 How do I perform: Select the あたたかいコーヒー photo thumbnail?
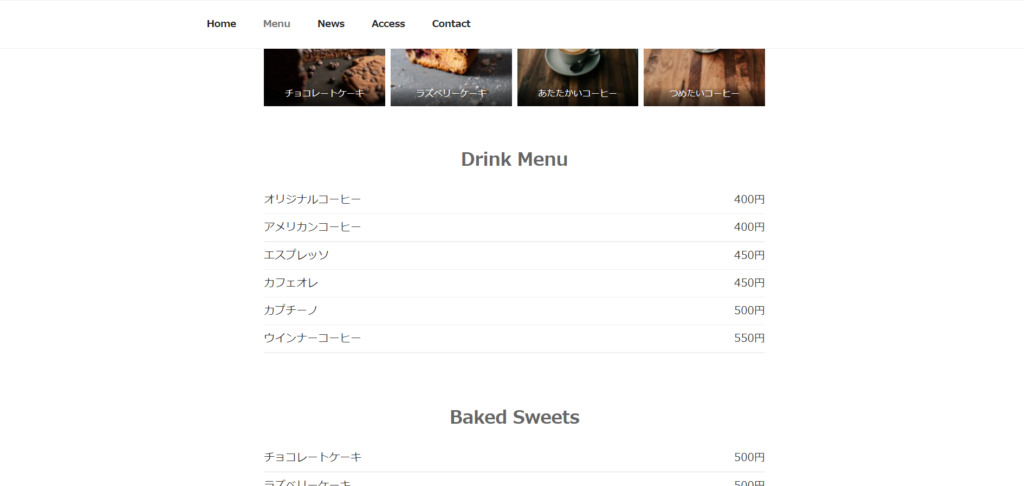point(577,77)
